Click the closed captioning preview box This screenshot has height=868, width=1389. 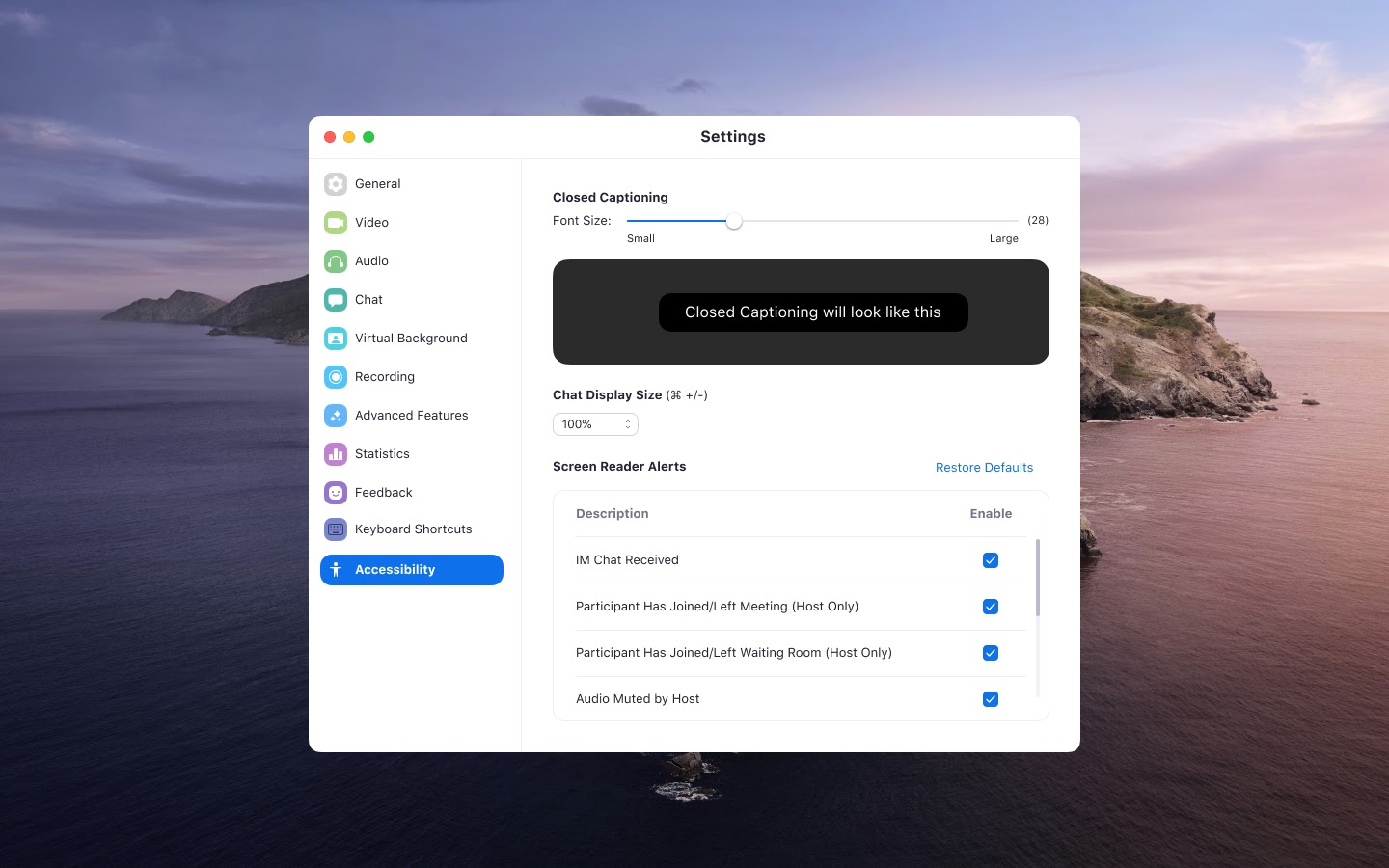pyautogui.click(x=801, y=312)
